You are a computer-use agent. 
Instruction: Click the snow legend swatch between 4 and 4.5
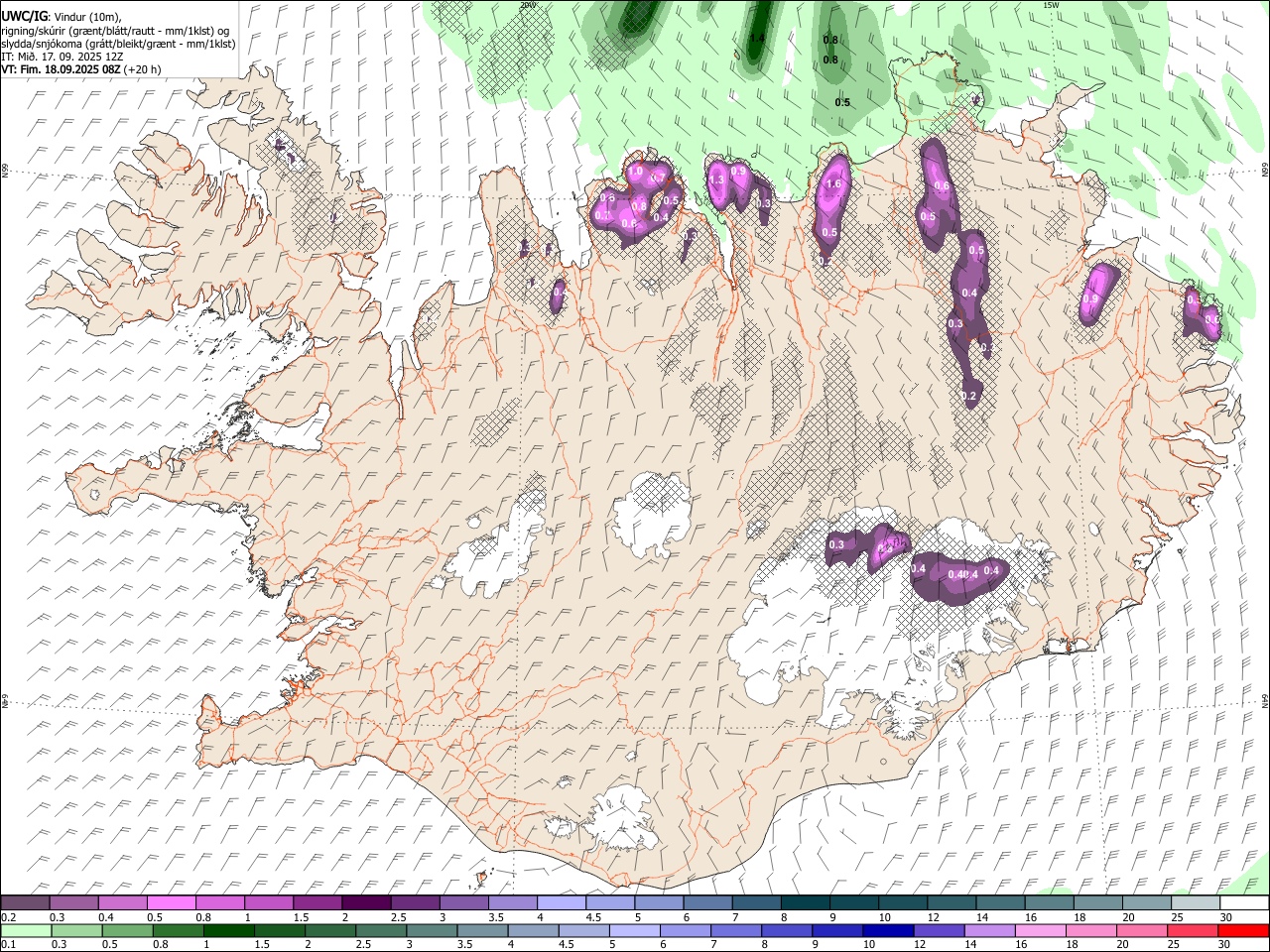coord(562,902)
